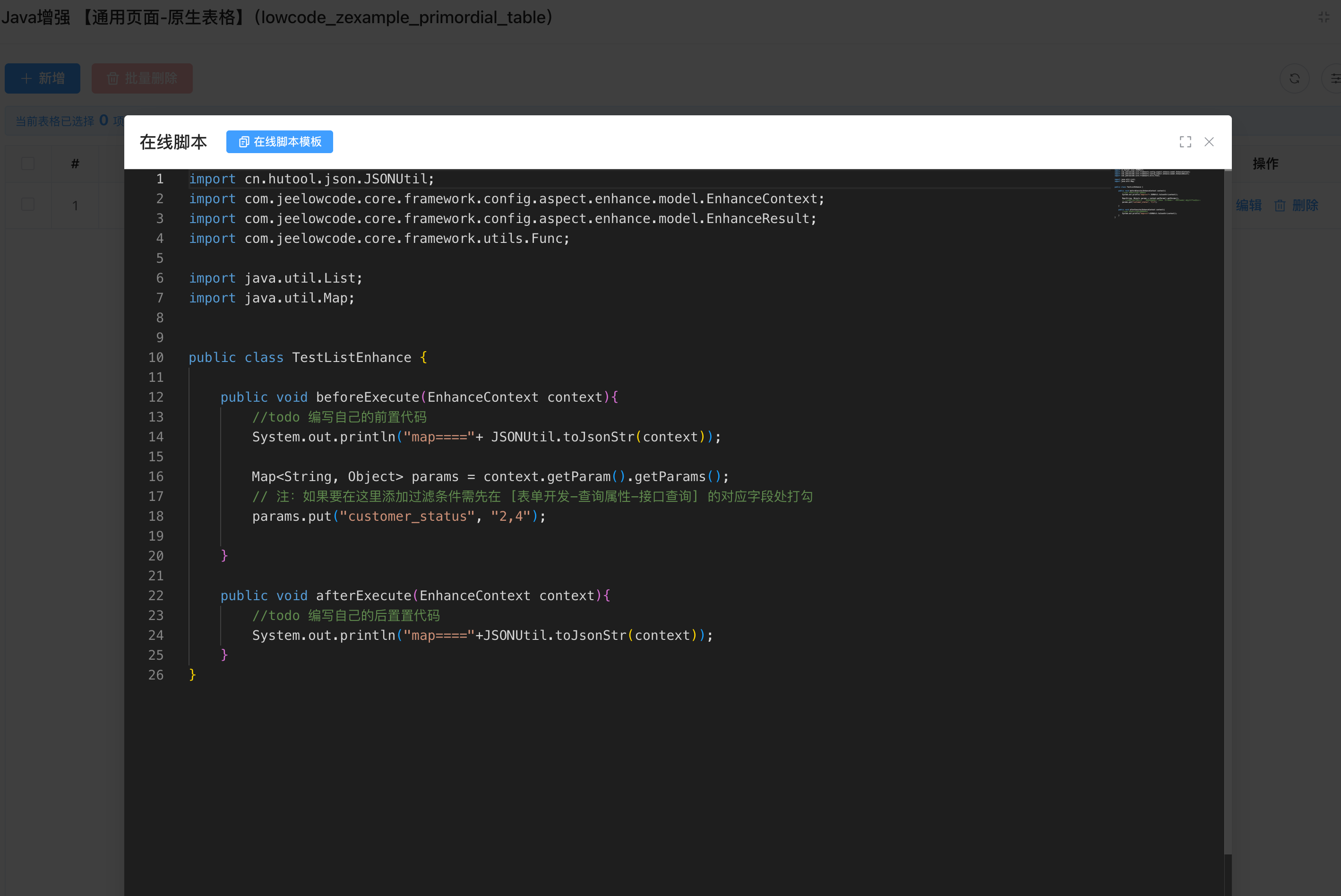Click on 'afterExecute' method name

click(363, 595)
